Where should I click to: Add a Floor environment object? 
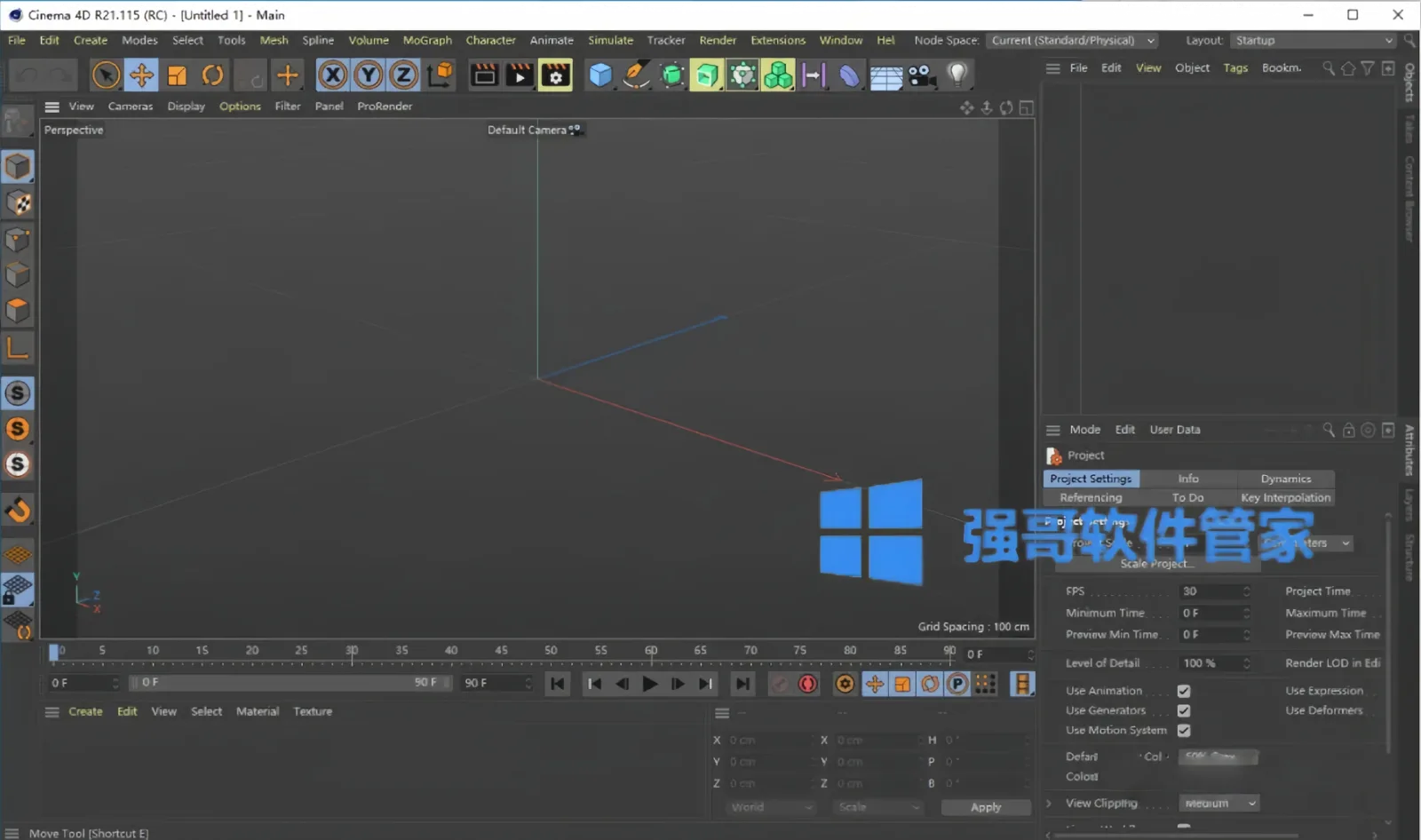pos(885,75)
